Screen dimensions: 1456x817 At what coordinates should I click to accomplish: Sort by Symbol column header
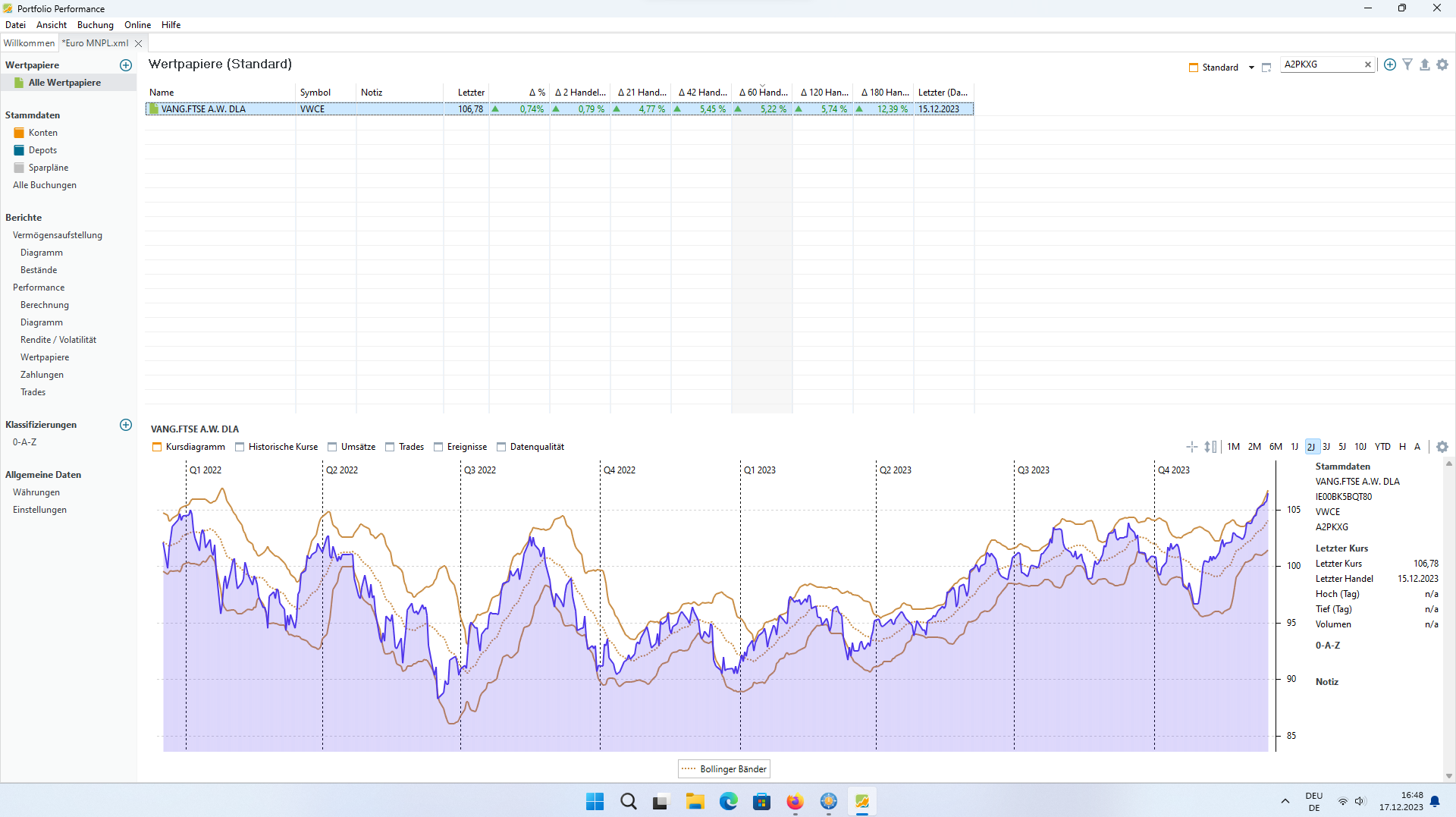point(325,93)
